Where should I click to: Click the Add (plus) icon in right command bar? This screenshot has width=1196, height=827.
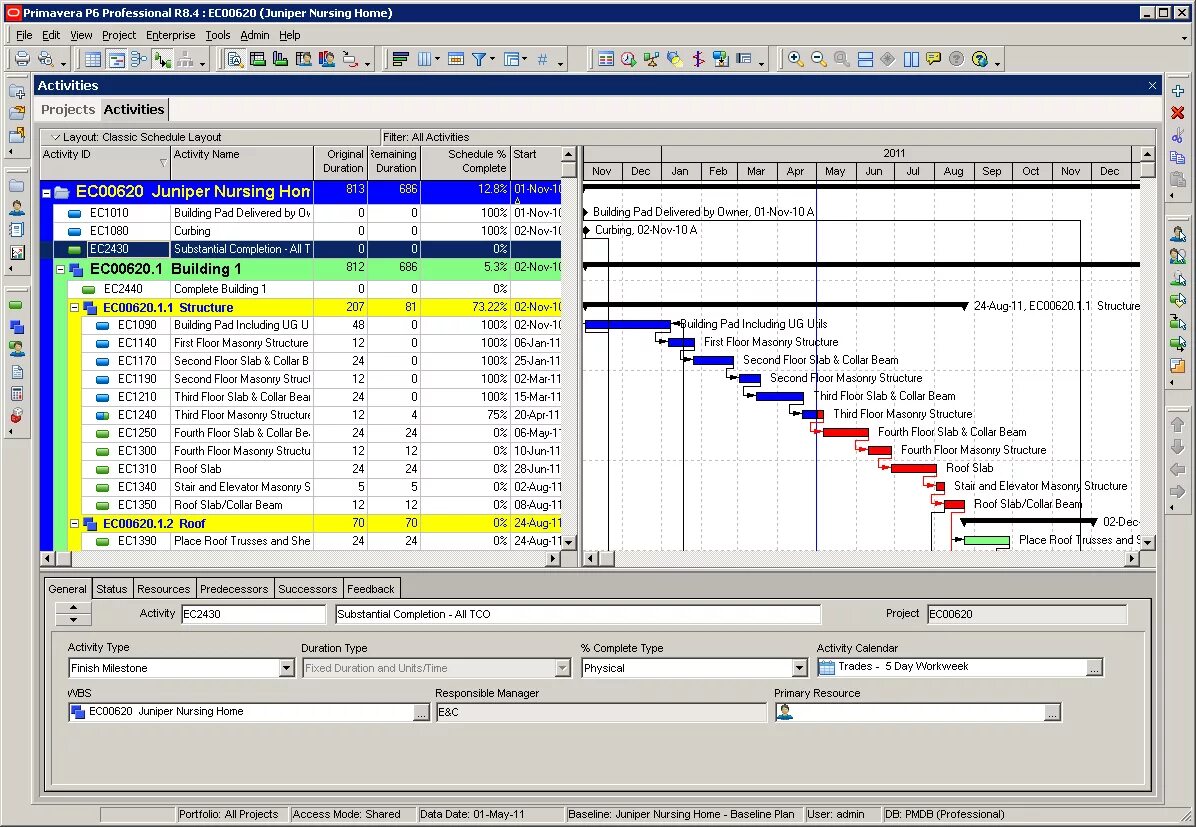[1178, 91]
